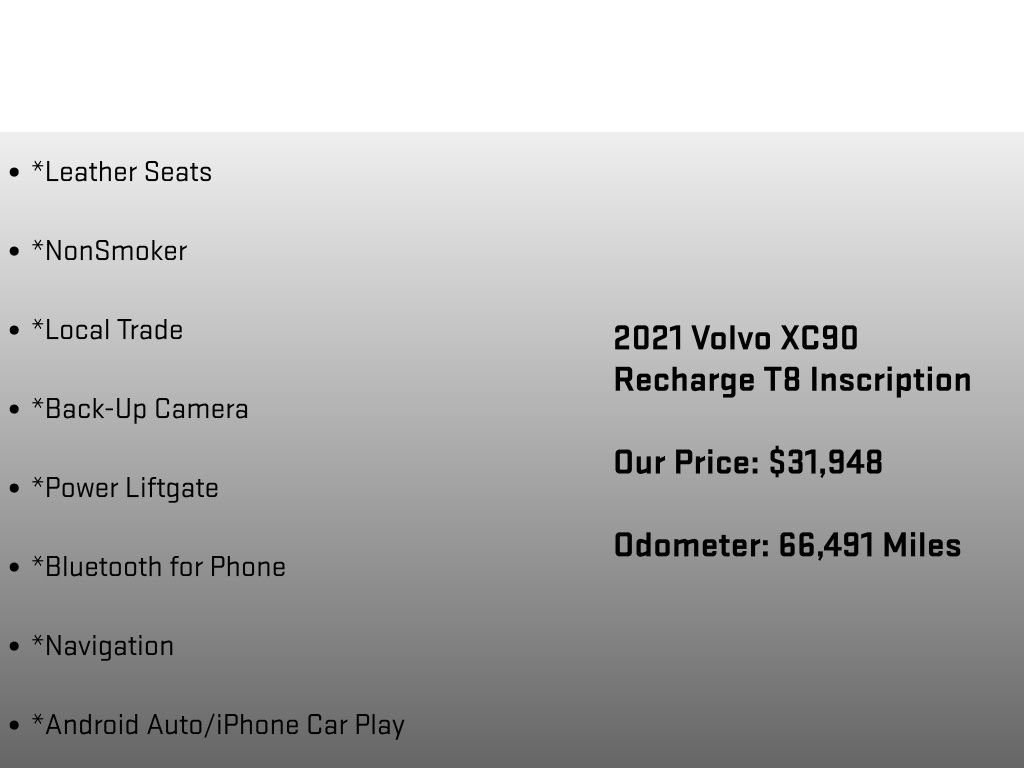The width and height of the screenshot is (1024, 768).
Task: Click the Local Trade feature text
Action: click(x=107, y=330)
